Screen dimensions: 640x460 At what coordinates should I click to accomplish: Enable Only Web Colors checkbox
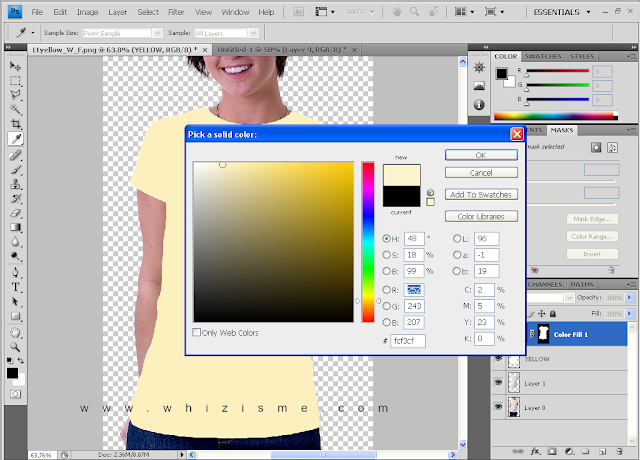click(196, 332)
